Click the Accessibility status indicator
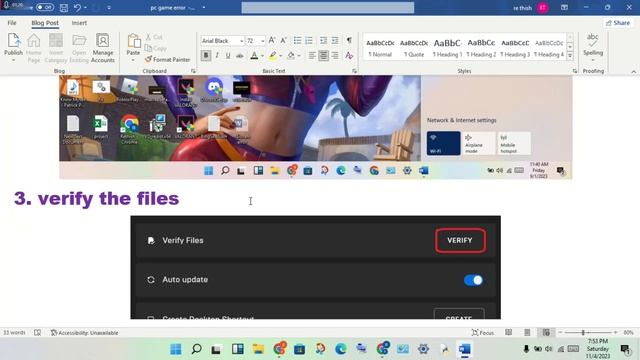Viewport: 640px width, 360px height. click(84, 333)
